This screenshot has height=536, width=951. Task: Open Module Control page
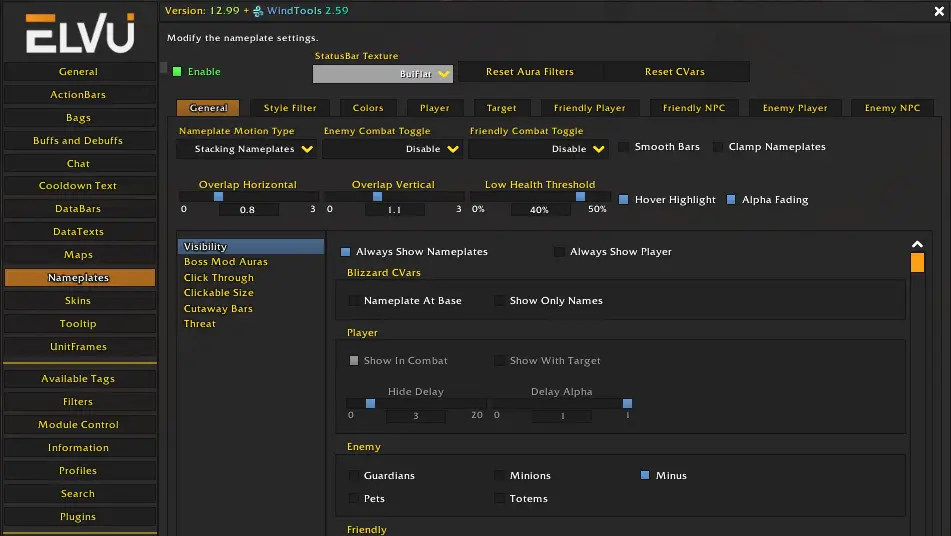[x=79, y=424]
